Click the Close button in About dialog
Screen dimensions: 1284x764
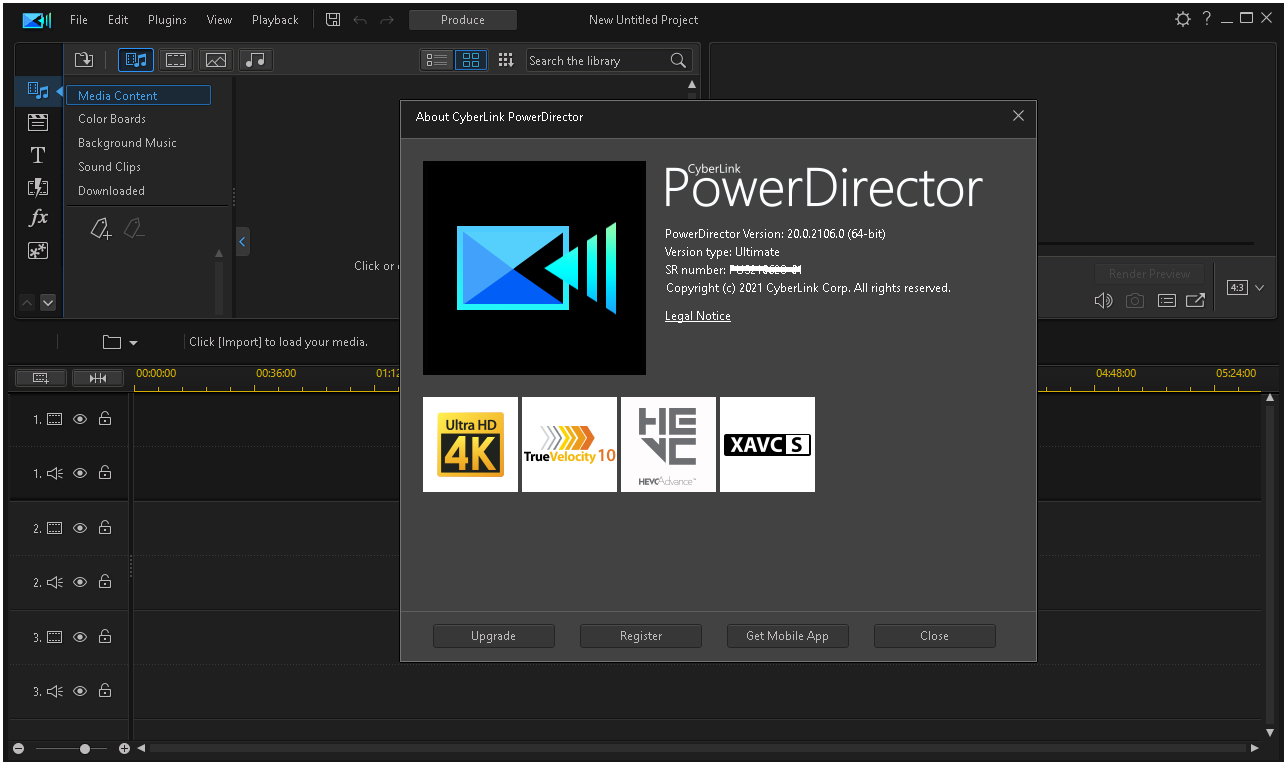935,636
